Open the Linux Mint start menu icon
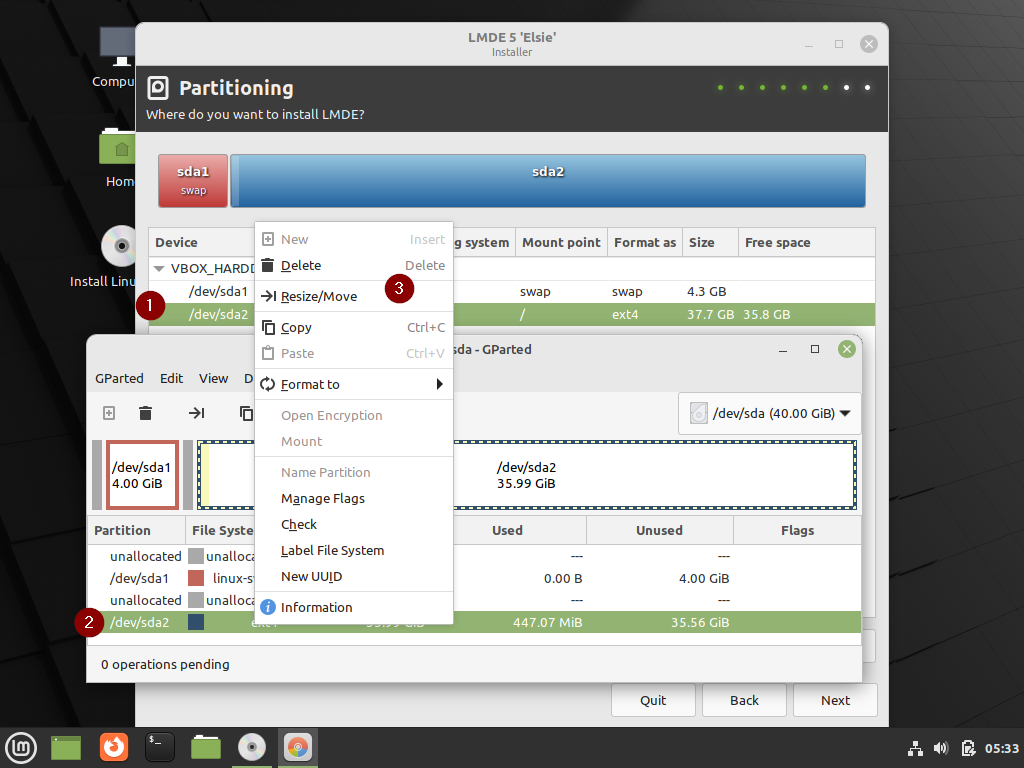 [21, 748]
